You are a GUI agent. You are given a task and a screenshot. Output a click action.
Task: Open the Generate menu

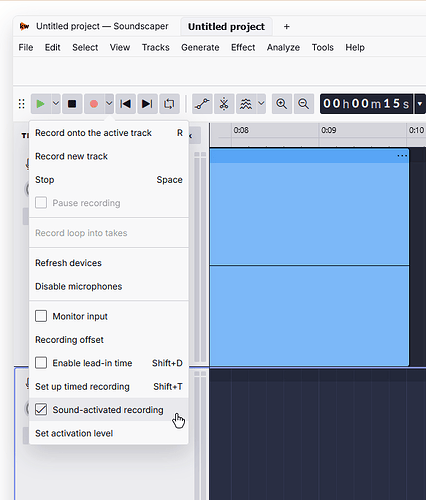200,48
